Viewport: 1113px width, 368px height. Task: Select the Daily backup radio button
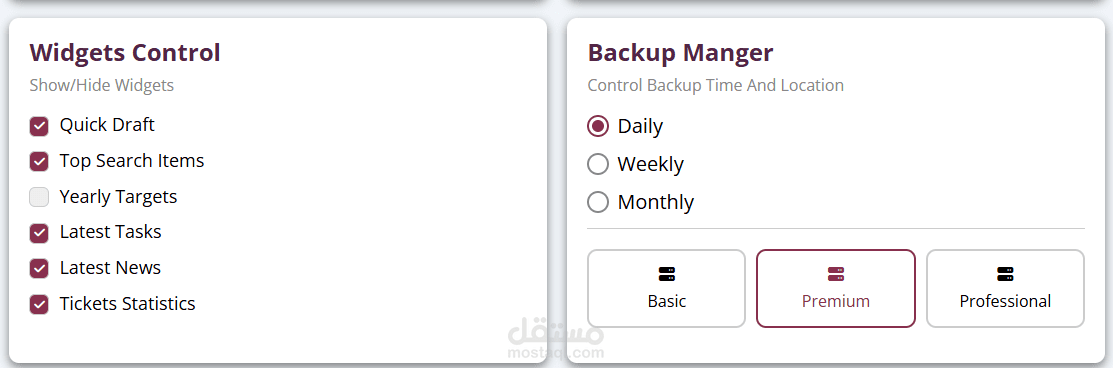(598, 126)
